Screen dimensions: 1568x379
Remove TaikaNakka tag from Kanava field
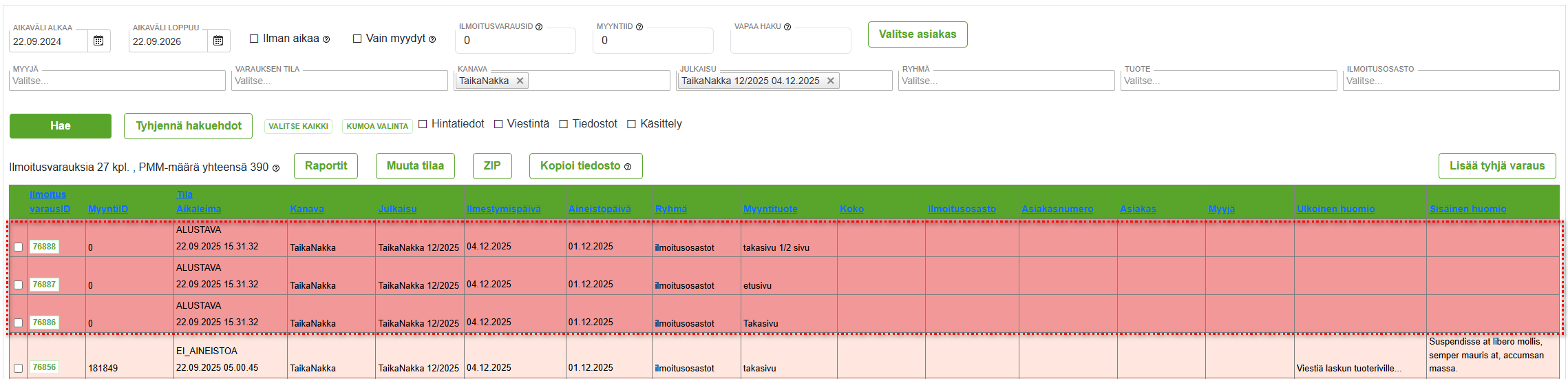click(520, 81)
